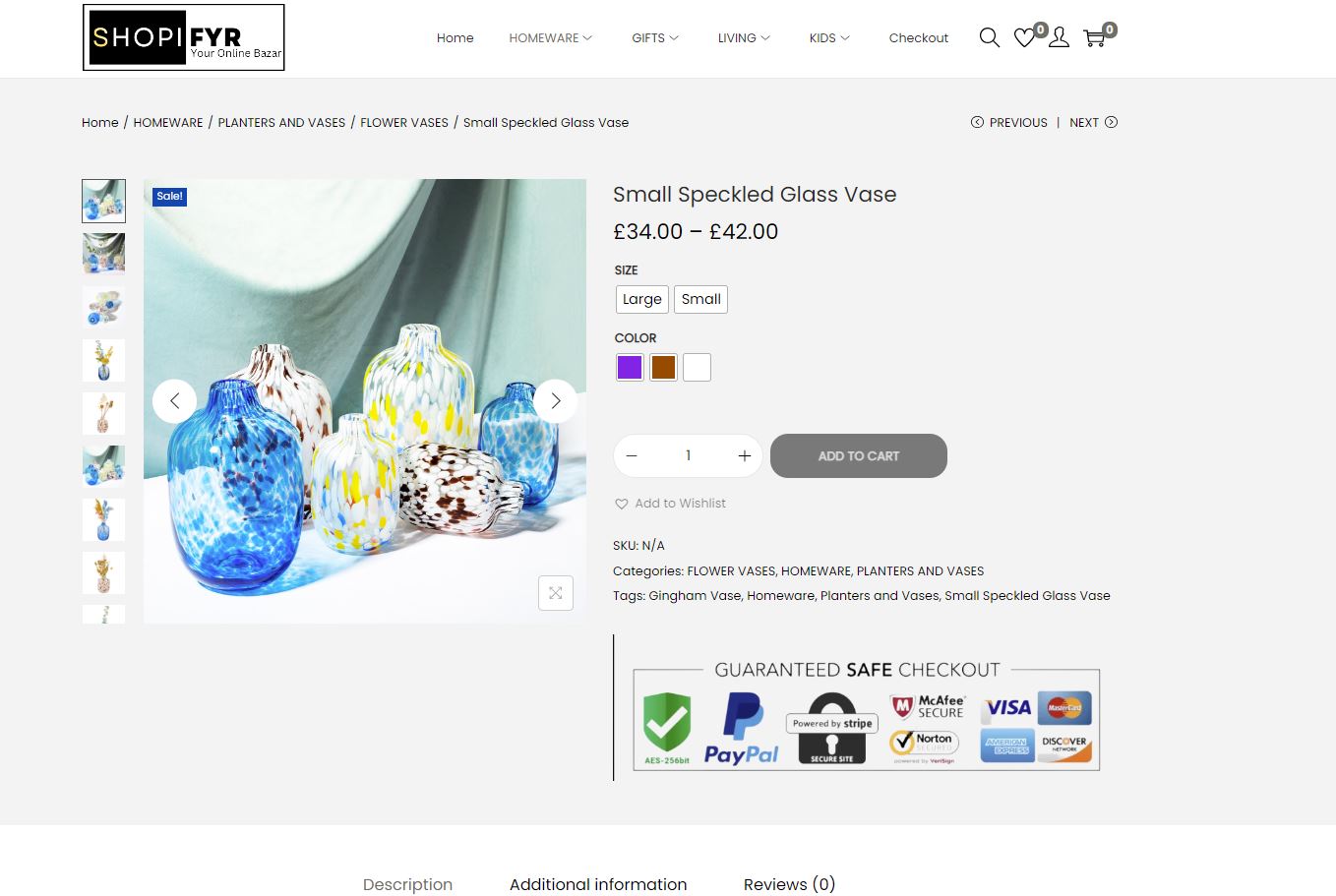Image resolution: width=1336 pixels, height=896 pixels.
Task: Open the user account icon
Action: coord(1059,37)
